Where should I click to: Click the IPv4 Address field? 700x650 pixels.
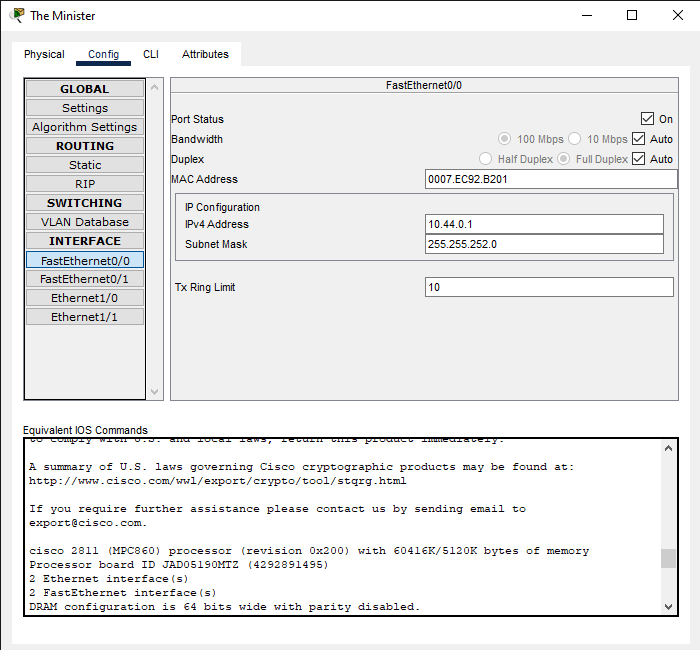[544, 224]
